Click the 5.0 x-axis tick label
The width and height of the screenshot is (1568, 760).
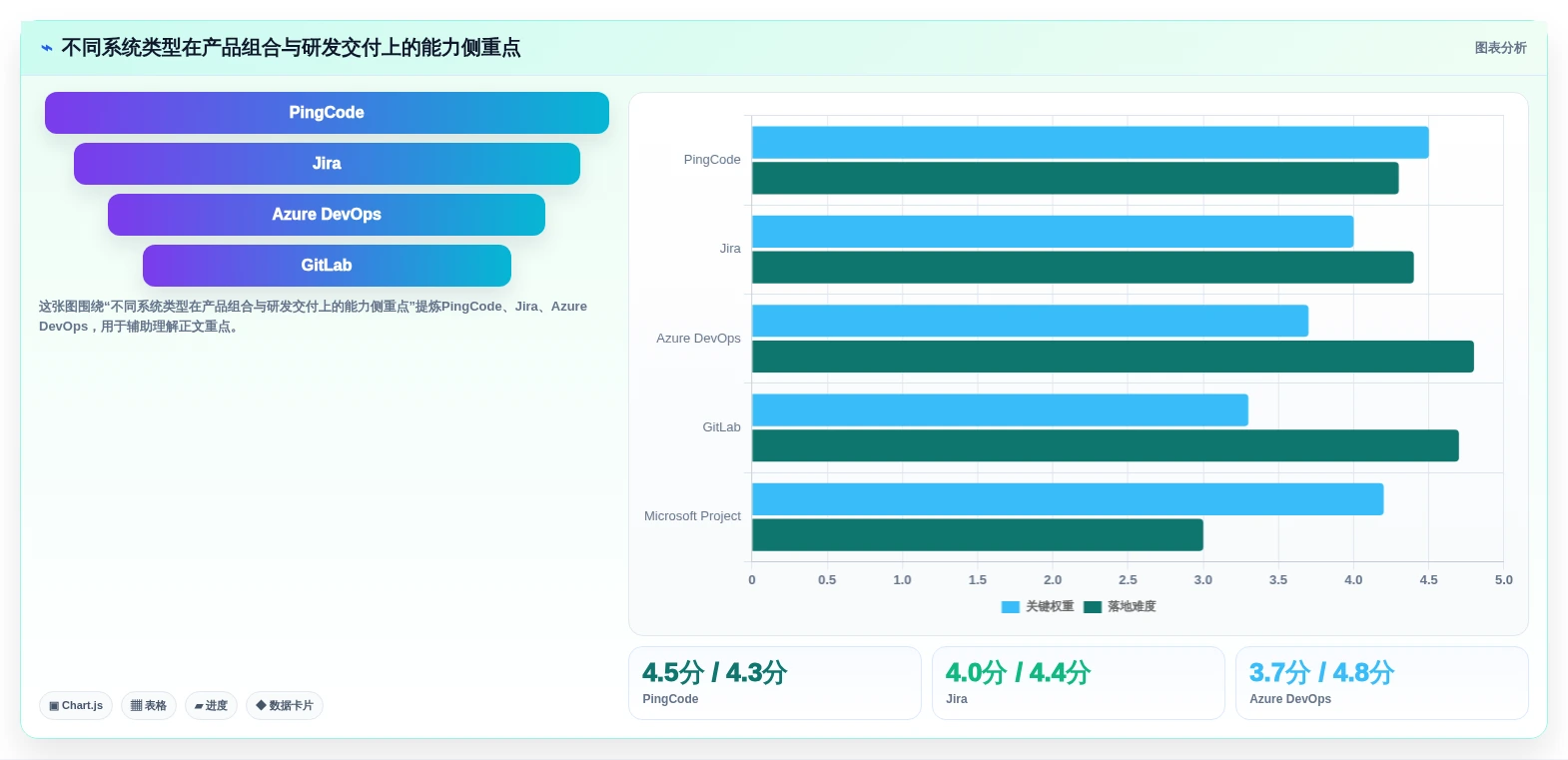tap(1504, 580)
